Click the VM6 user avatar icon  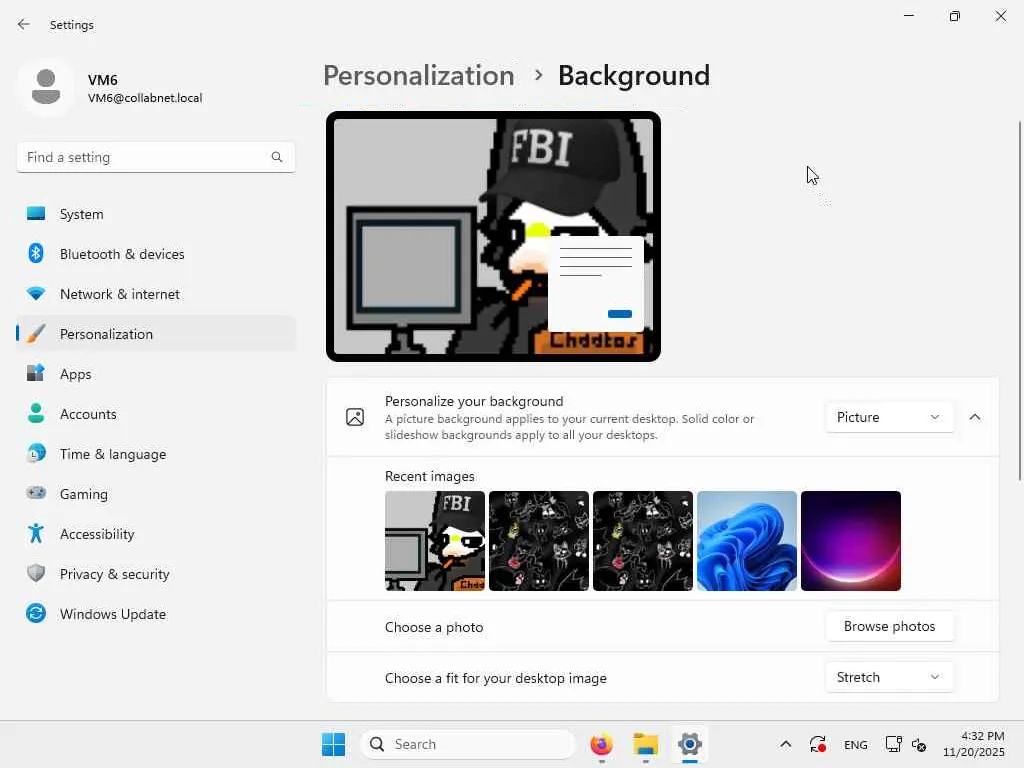point(46,88)
